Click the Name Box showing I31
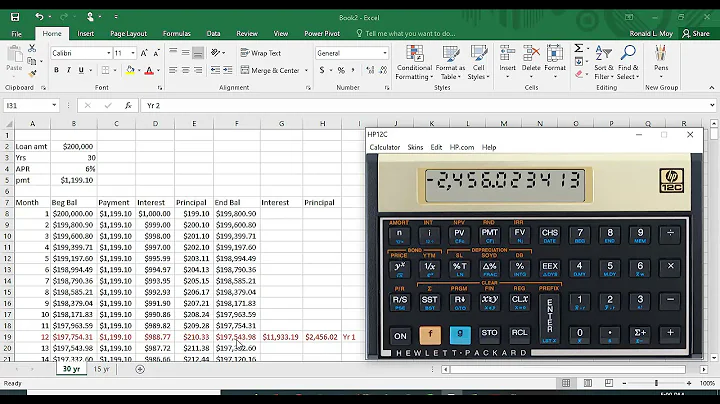This screenshot has width=720, height=404. (31, 106)
